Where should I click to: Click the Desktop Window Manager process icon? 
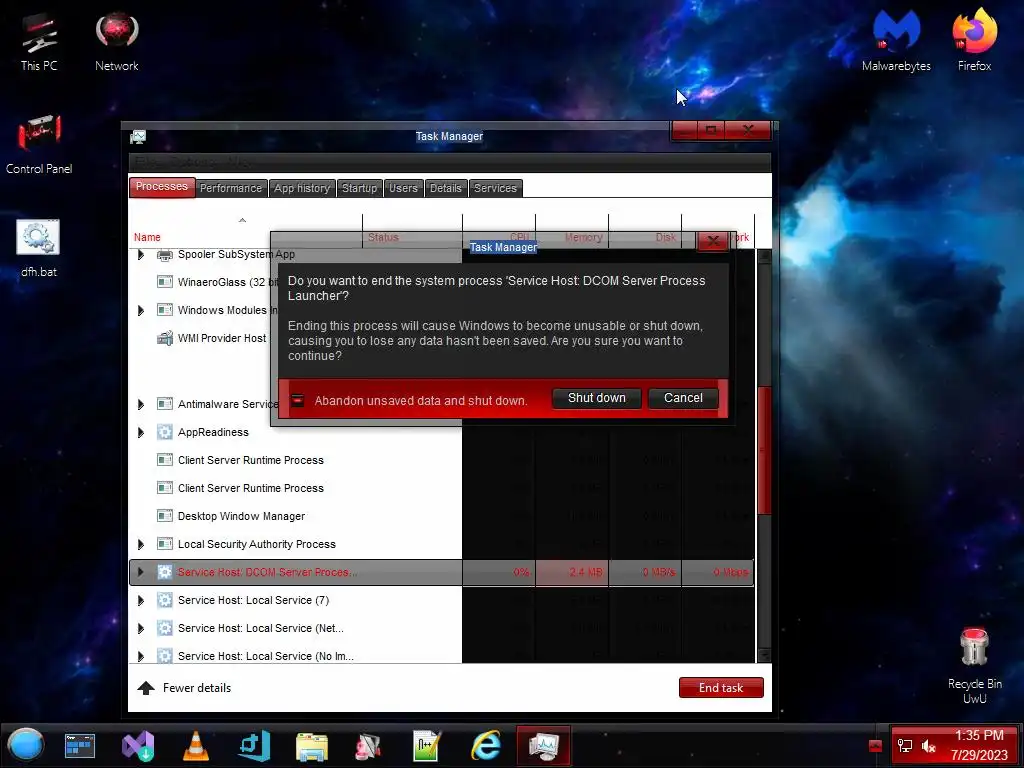(x=165, y=516)
